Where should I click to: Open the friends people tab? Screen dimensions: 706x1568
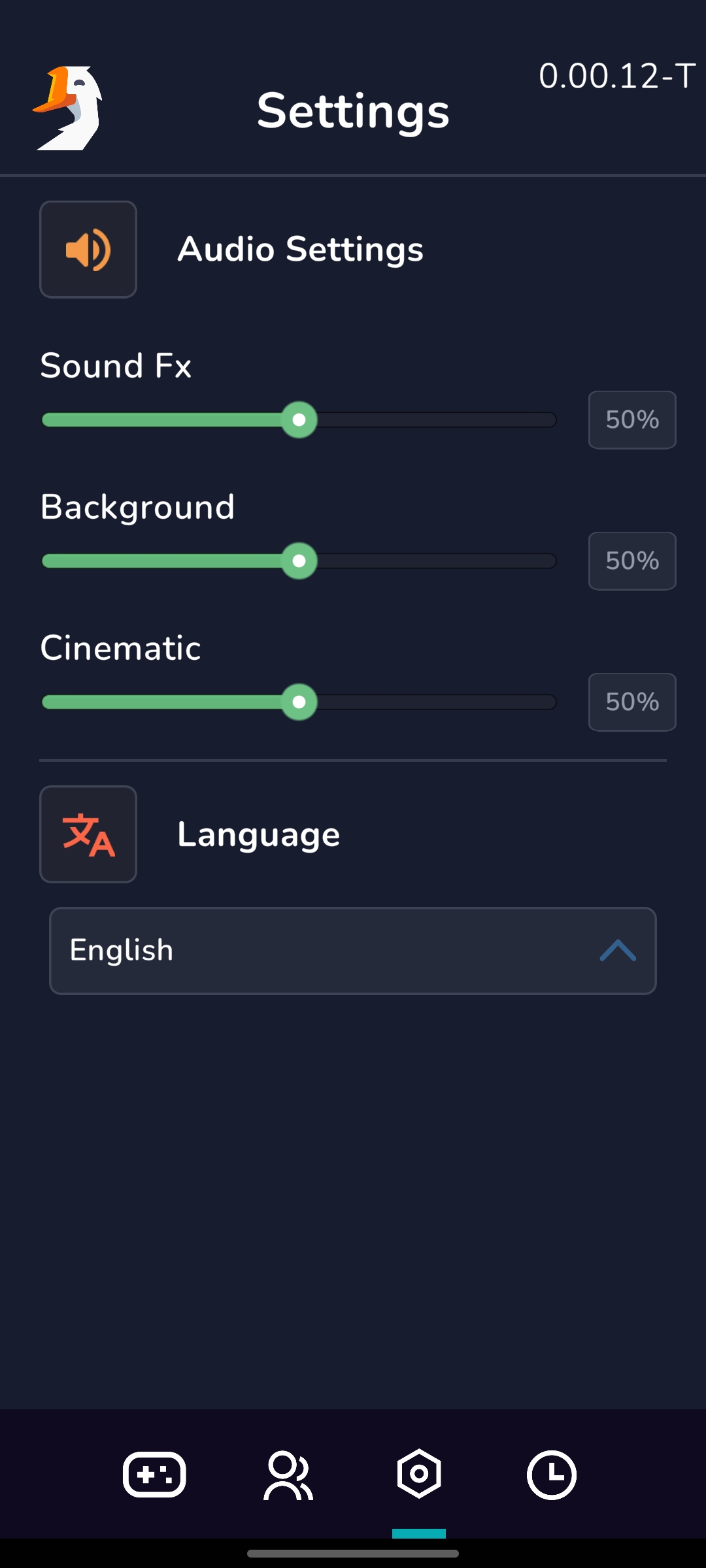tap(288, 1475)
